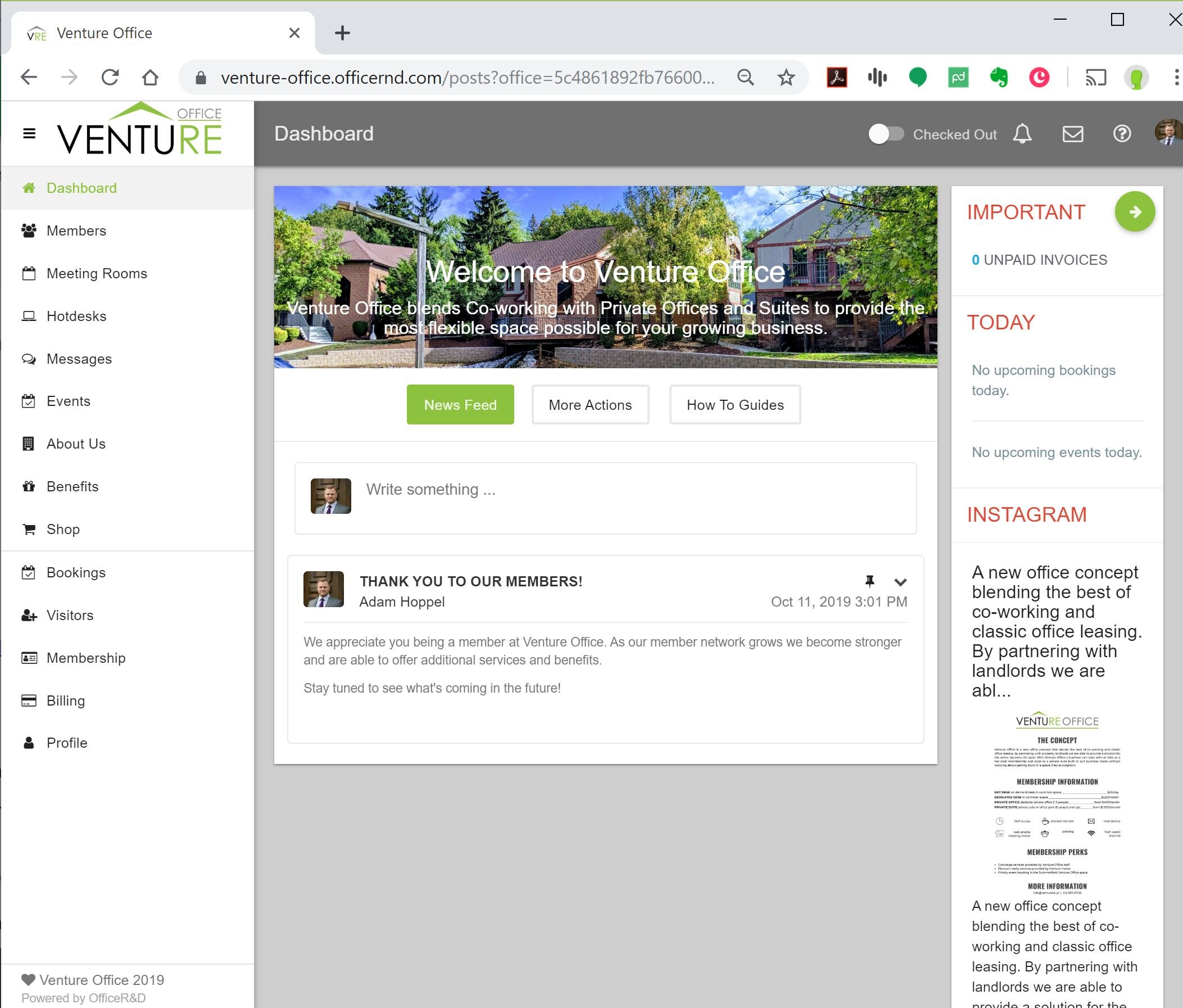
Task: Open Shop in sidebar
Action: [x=128, y=530]
